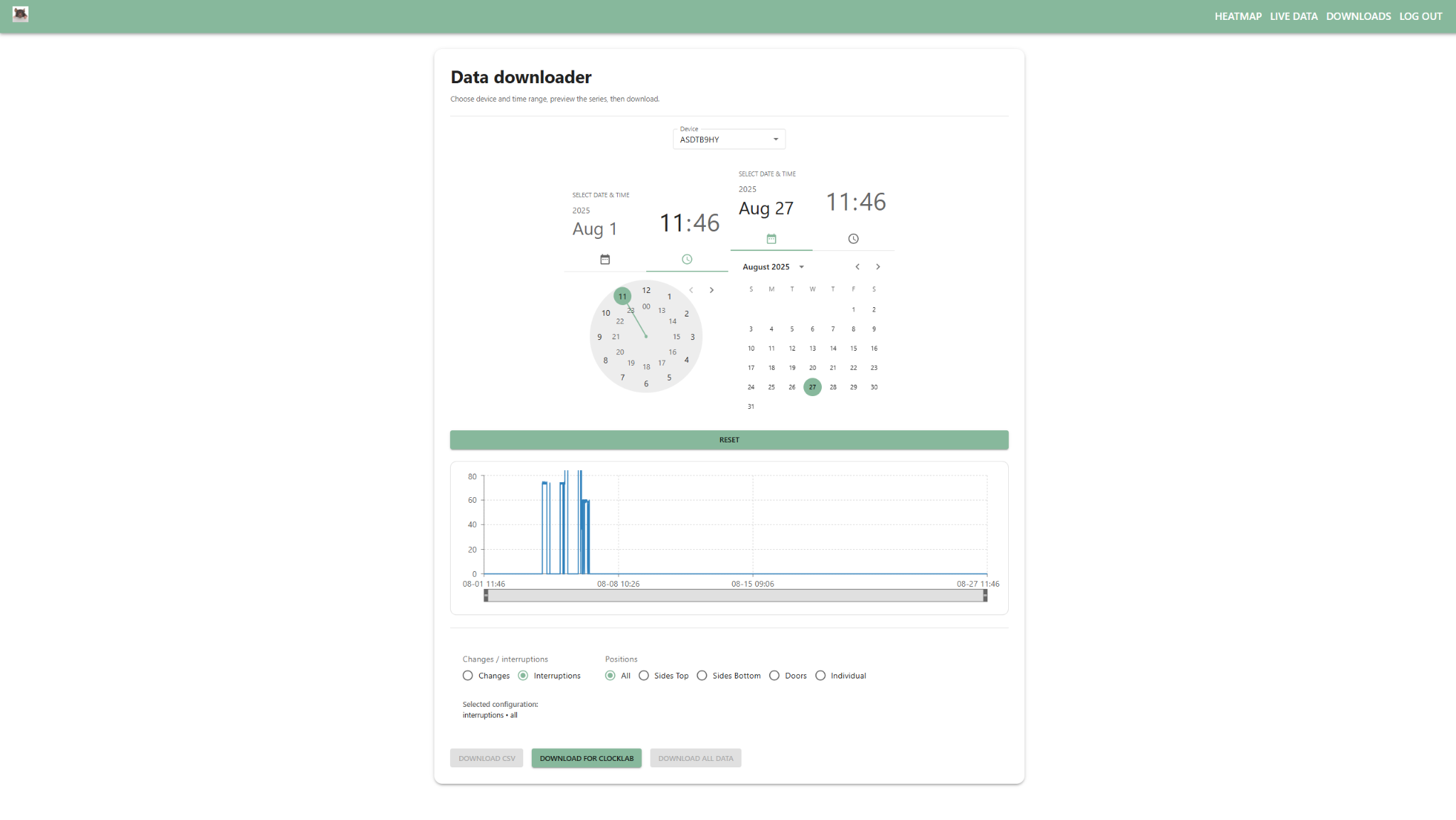Click the 08-08 10:26 axis label
This screenshot has height=820, width=1456.
[619, 584]
